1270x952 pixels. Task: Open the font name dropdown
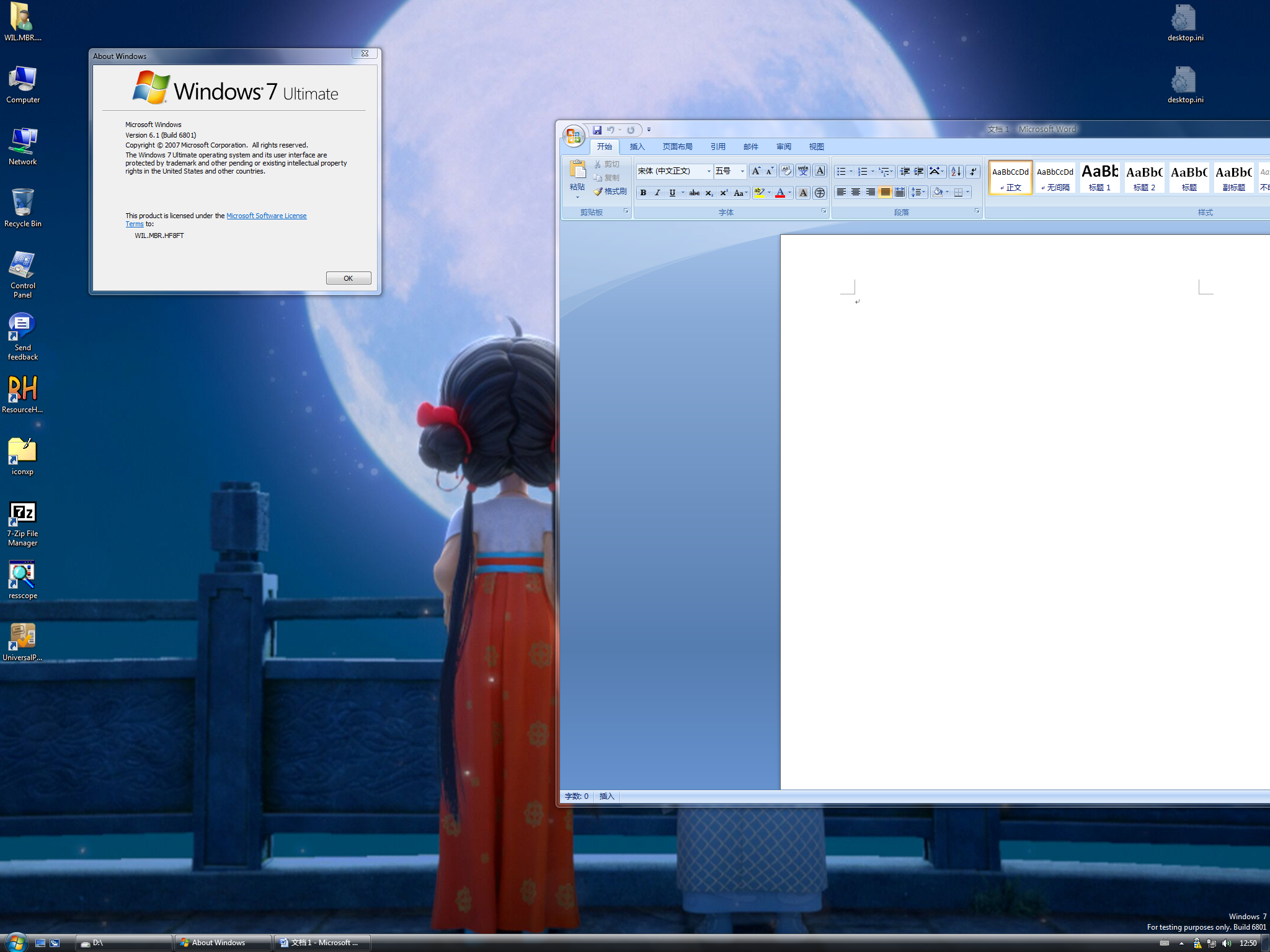708,171
